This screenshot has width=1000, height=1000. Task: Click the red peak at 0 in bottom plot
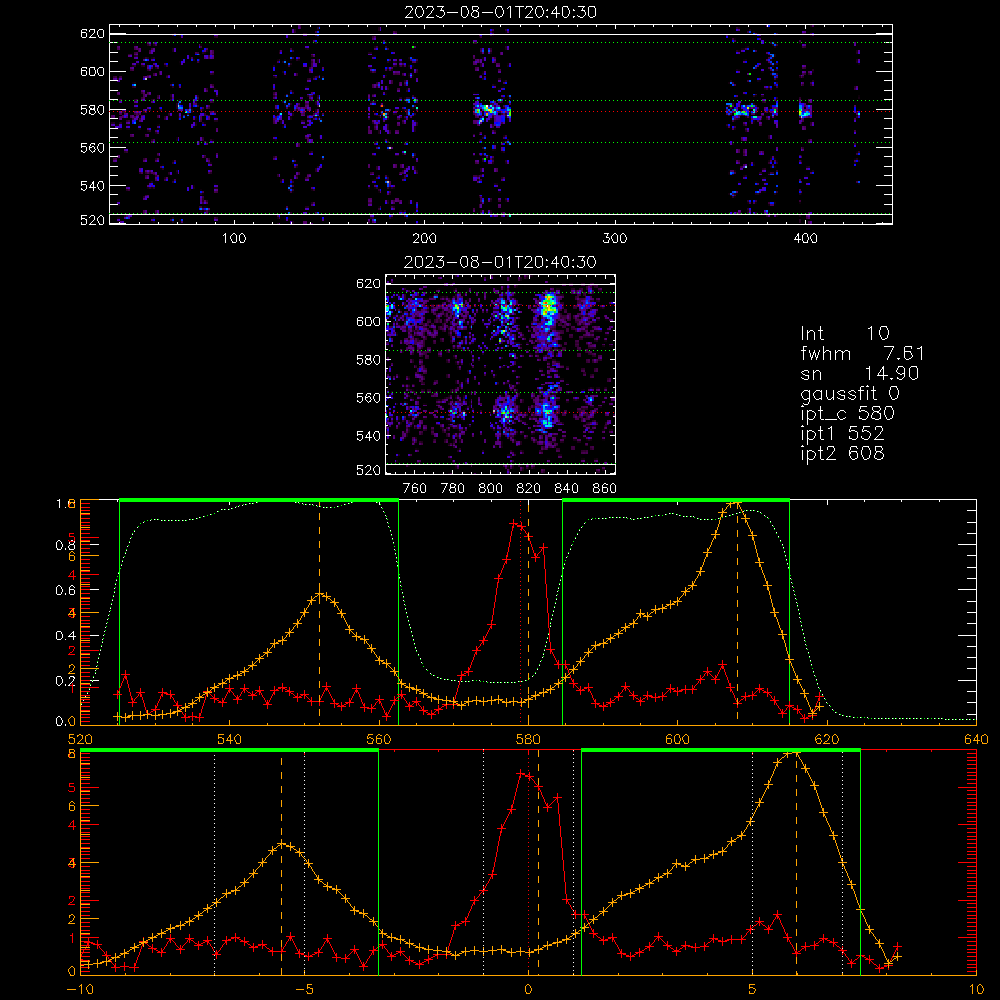(522, 773)
